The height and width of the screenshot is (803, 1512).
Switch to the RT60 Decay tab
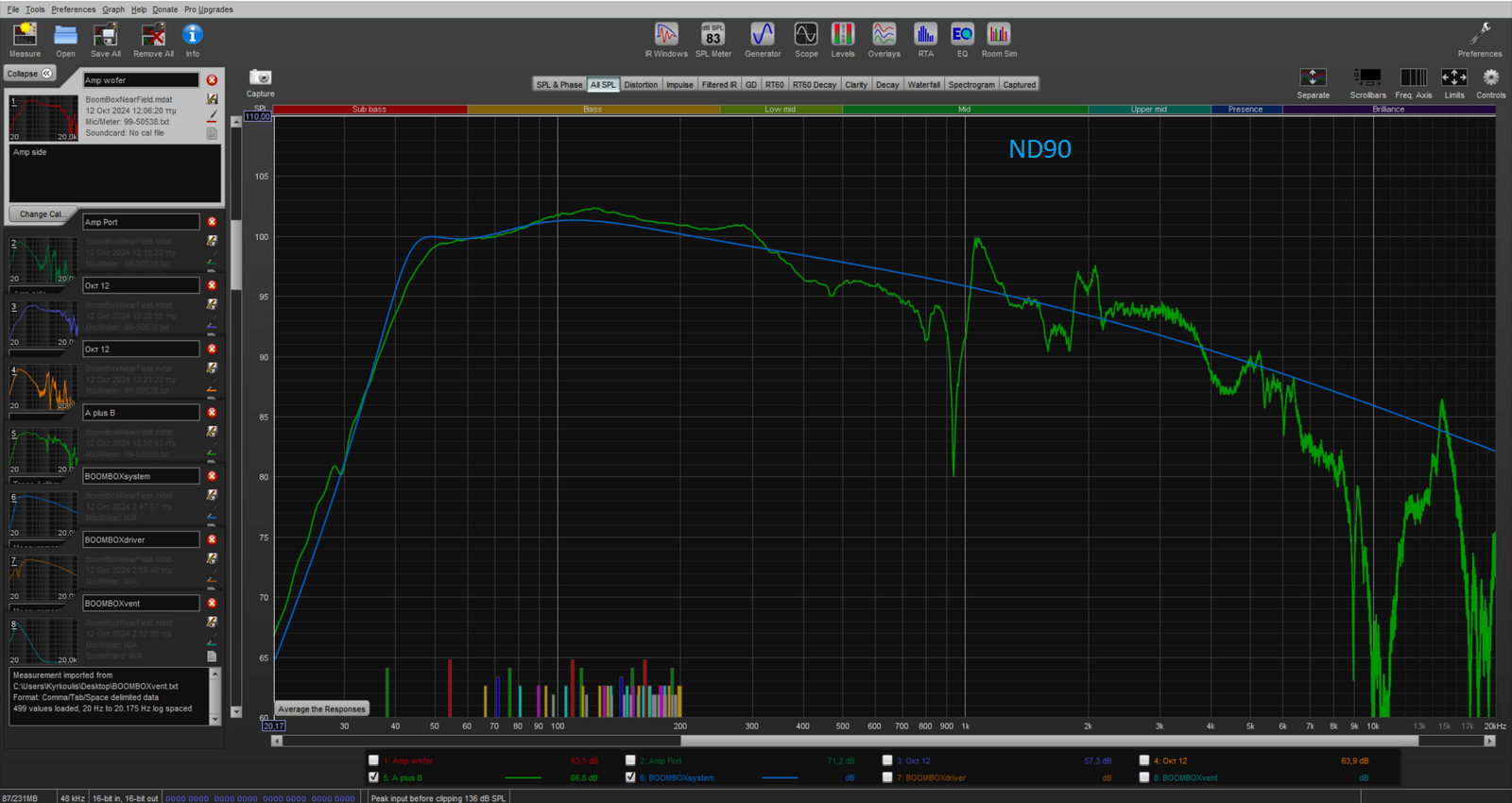tap(815, 85)
